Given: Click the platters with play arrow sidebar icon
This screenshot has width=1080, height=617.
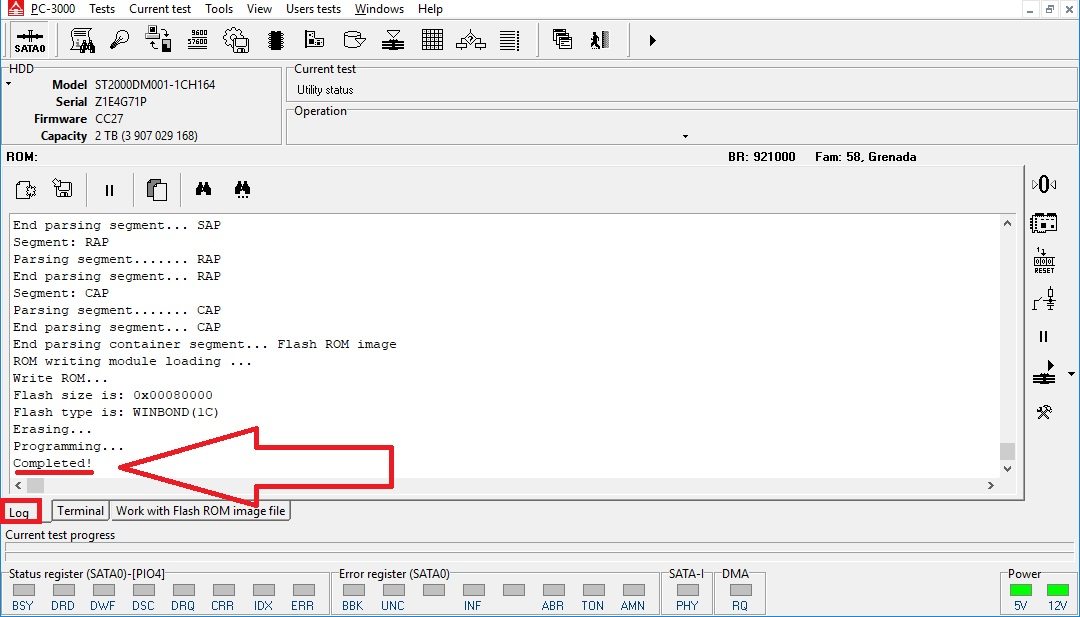Looking at the screenshot, I should click(1044, 373).
